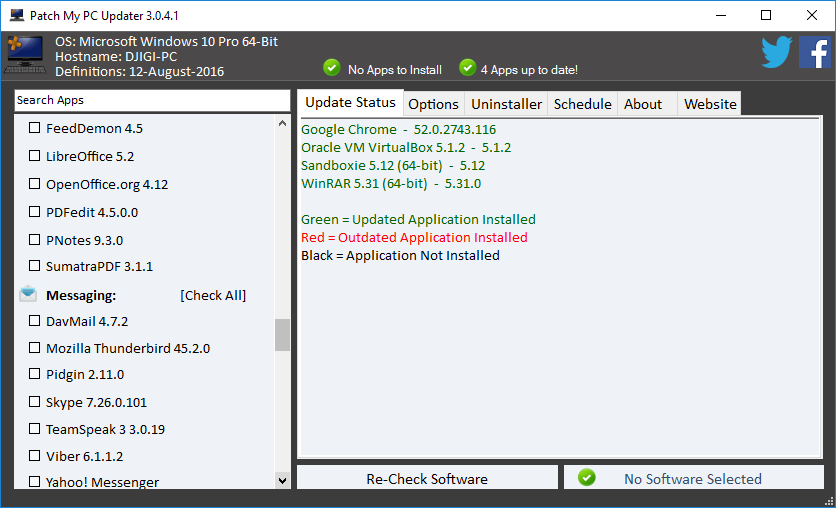Select the PNotes 9.3.0 checkbox
836x508 pixels.
coord(34,239)
